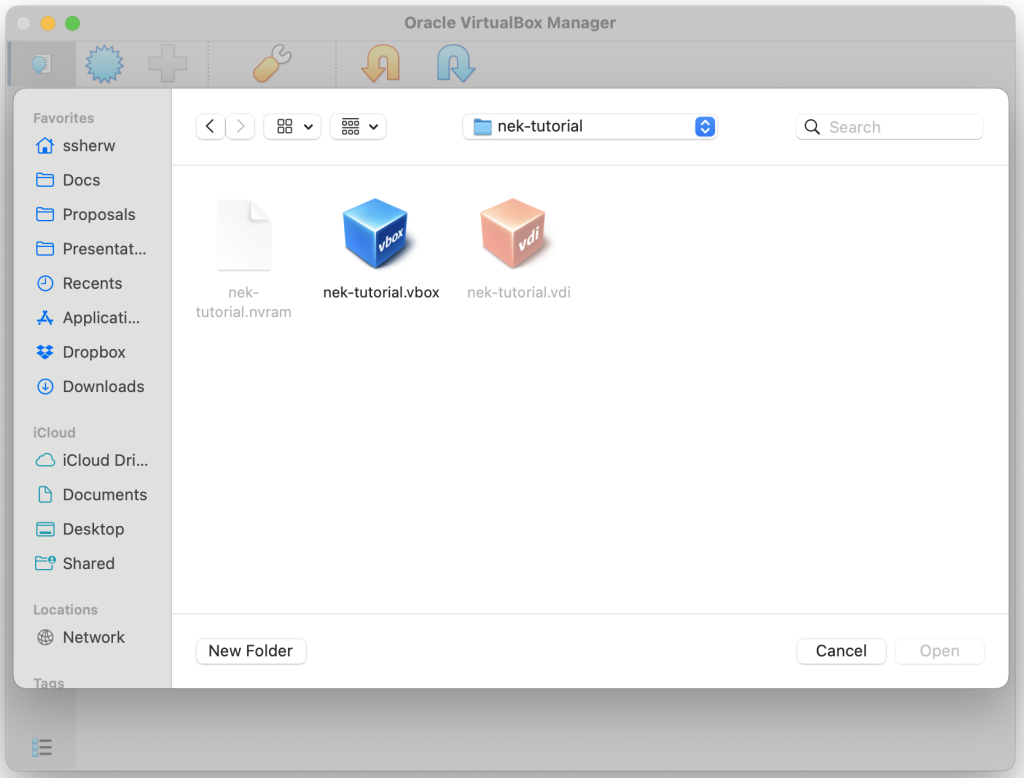Click the VirtualBox wrench settings icon
Viewport: 1024px width, 778px height.
click(x=271, y=65)
